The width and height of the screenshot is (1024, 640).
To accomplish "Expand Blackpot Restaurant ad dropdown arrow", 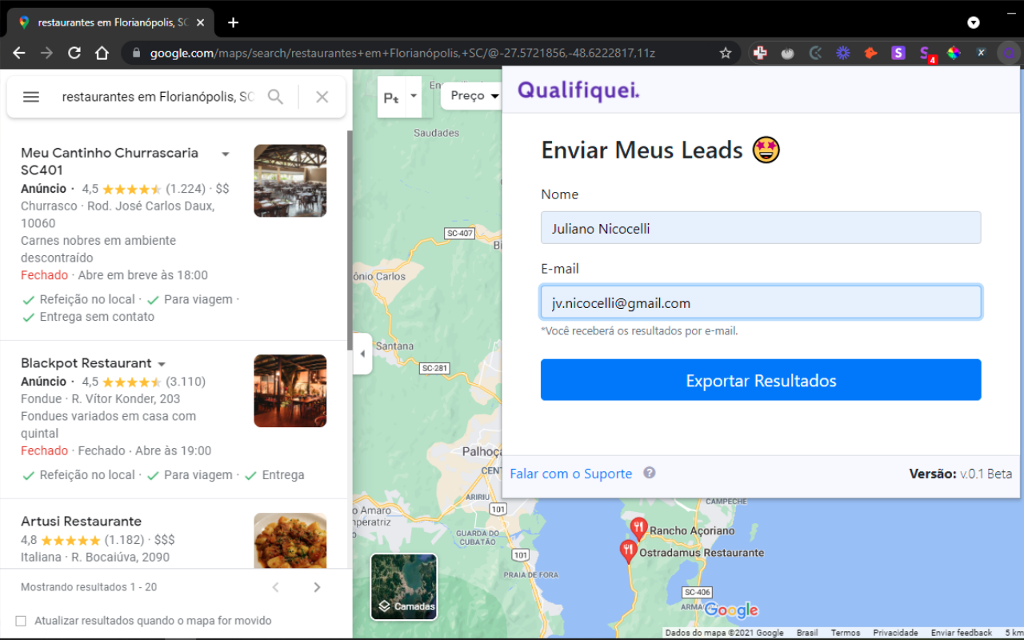I will click(x=161, y=364).
